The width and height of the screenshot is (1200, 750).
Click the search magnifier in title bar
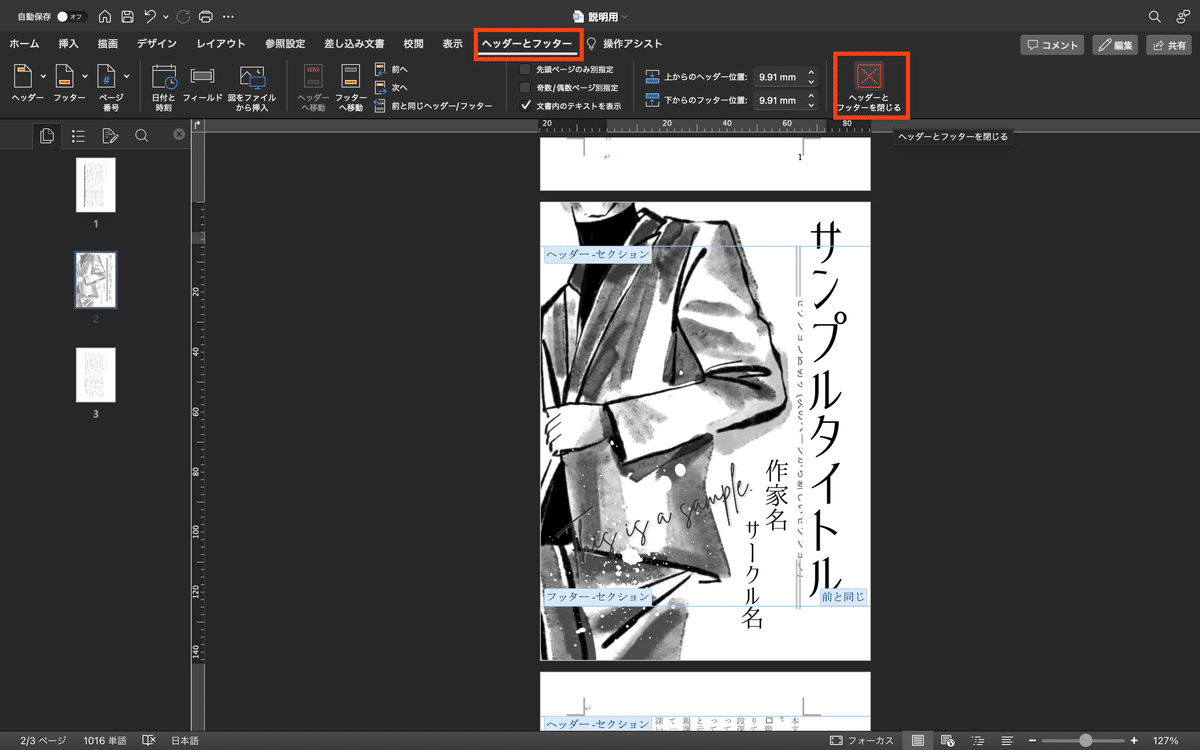click(x=1155, y=17)
